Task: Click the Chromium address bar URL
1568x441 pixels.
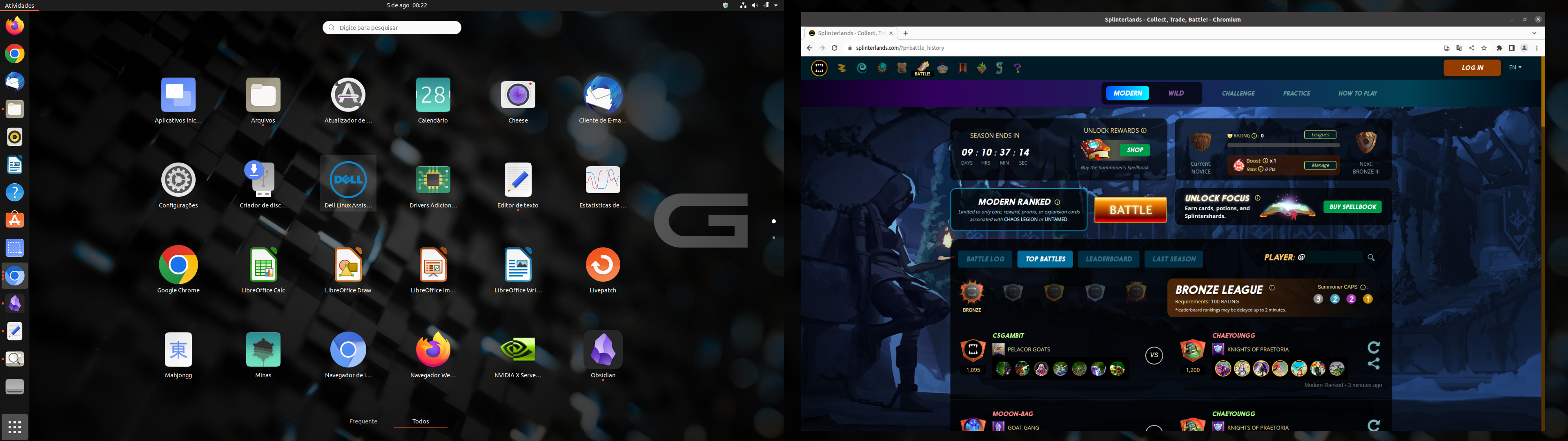Action: (900, 48)
